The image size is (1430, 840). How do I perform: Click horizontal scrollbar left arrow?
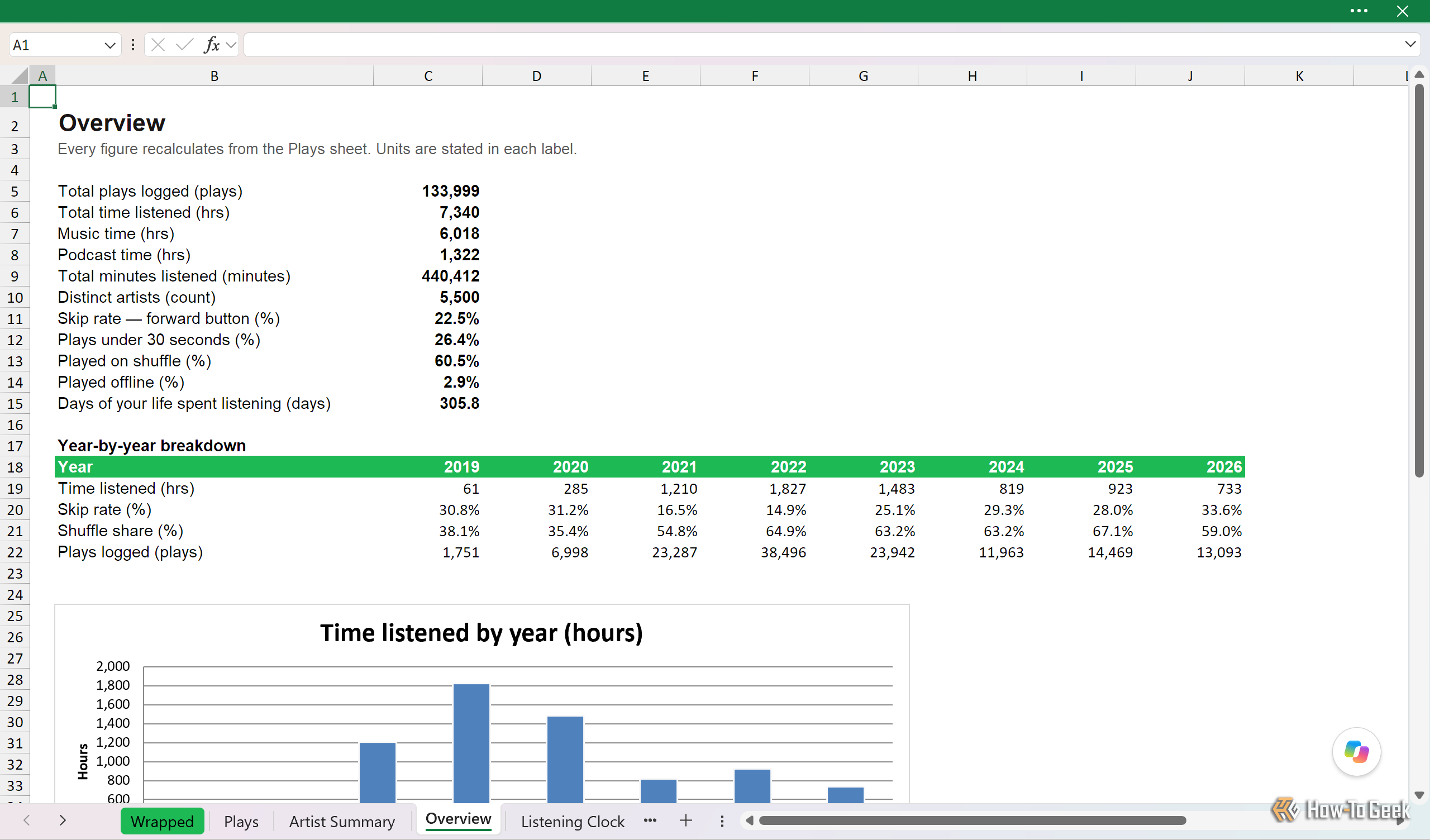tap(750, 820)
